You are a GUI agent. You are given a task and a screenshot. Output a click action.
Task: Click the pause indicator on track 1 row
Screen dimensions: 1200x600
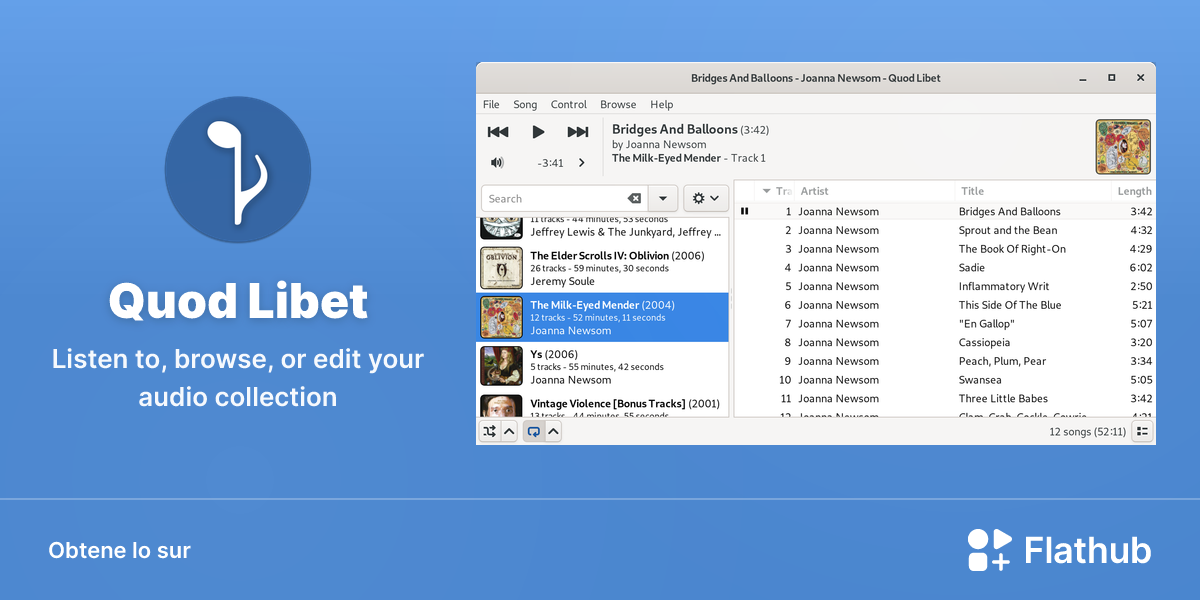pyautogui.click(x=744, y=211)
